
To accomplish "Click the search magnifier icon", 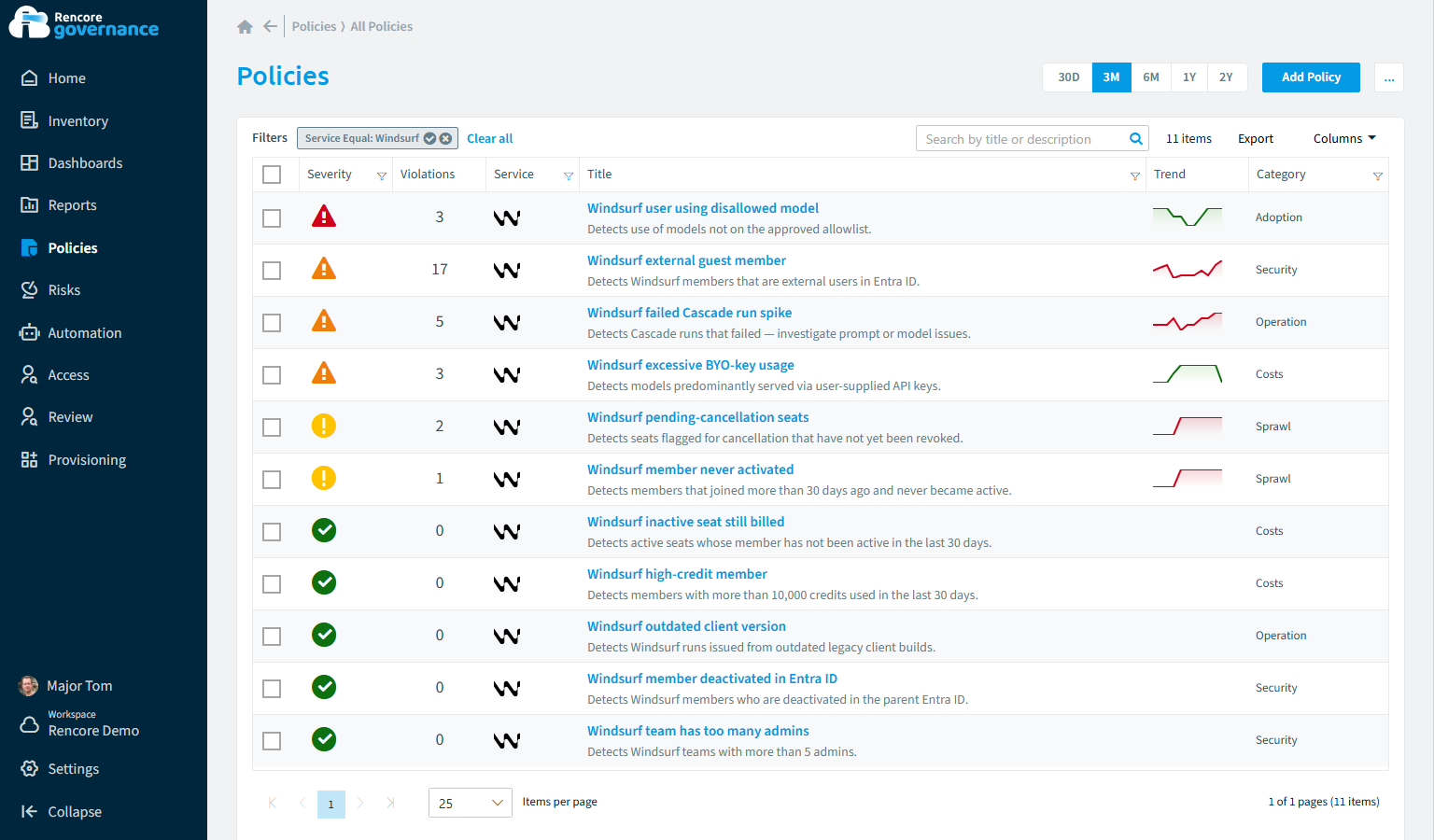I will point(1136,139).
